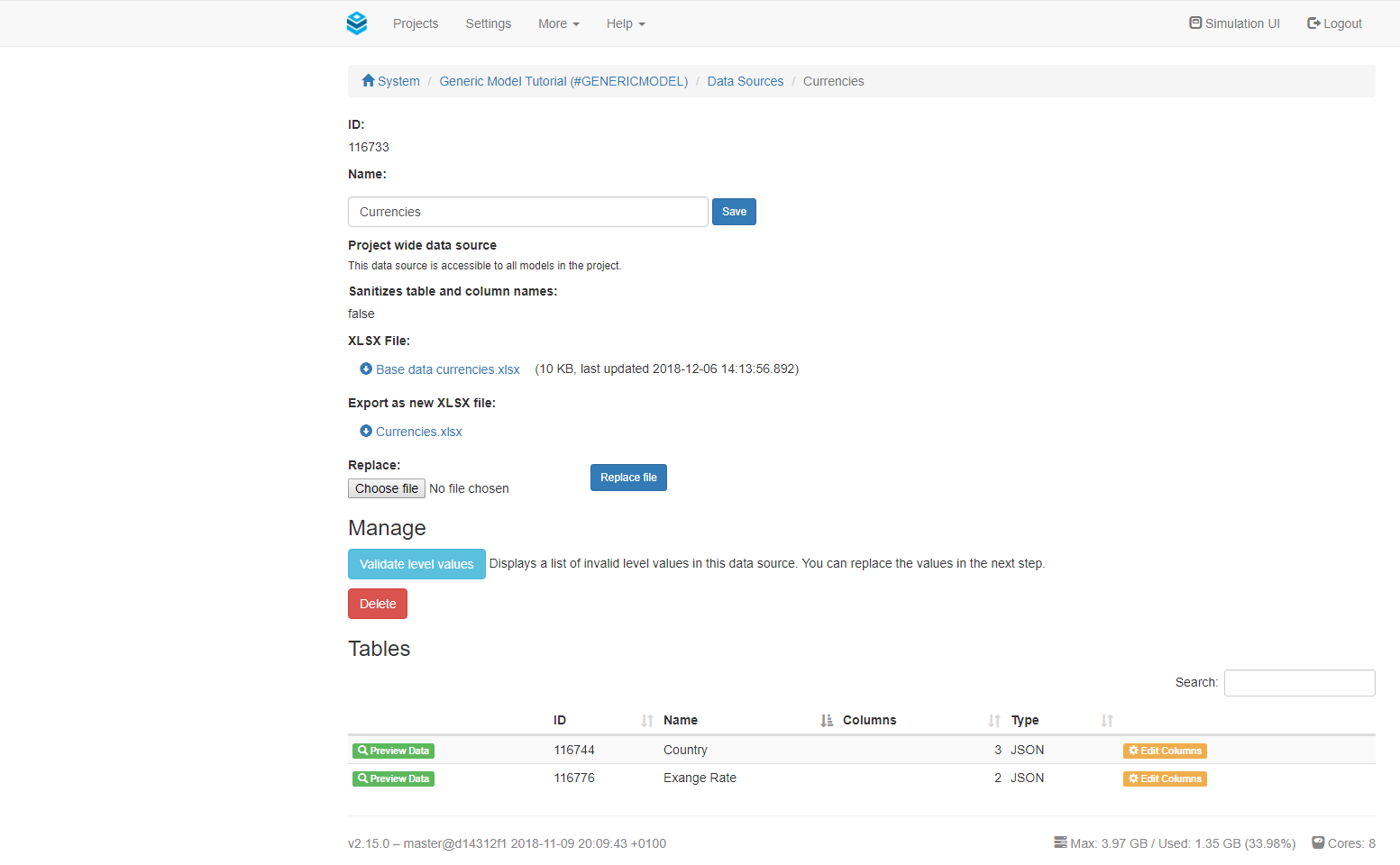Click the Replace file button

click(628, 478)
